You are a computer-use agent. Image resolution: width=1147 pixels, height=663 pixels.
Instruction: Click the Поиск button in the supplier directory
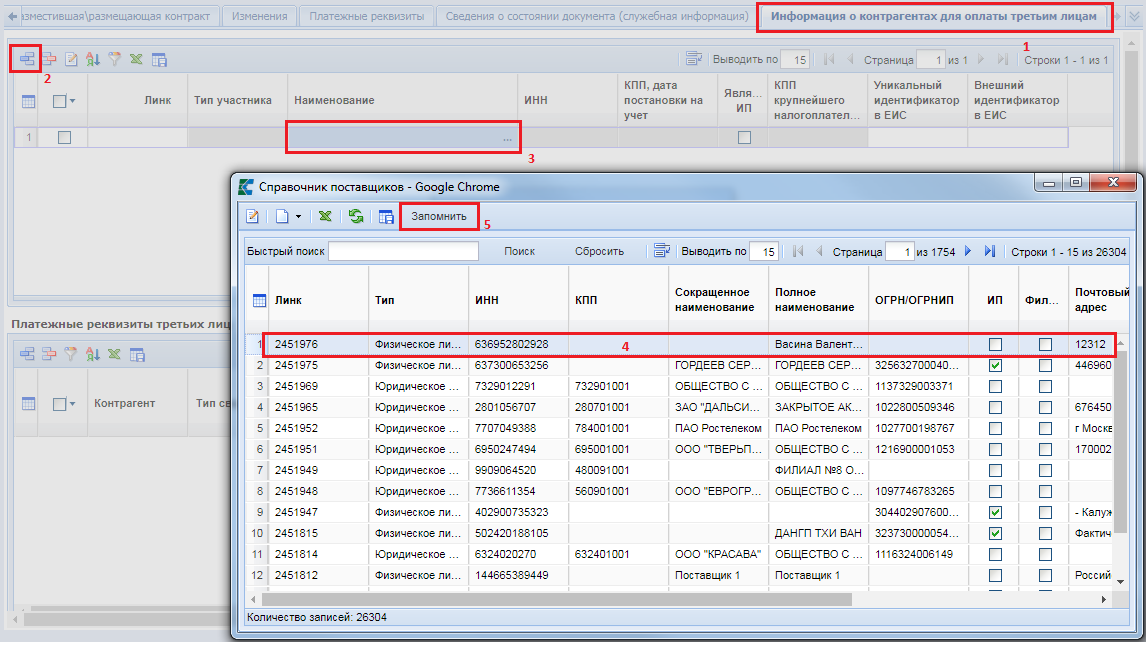point(519,251)
